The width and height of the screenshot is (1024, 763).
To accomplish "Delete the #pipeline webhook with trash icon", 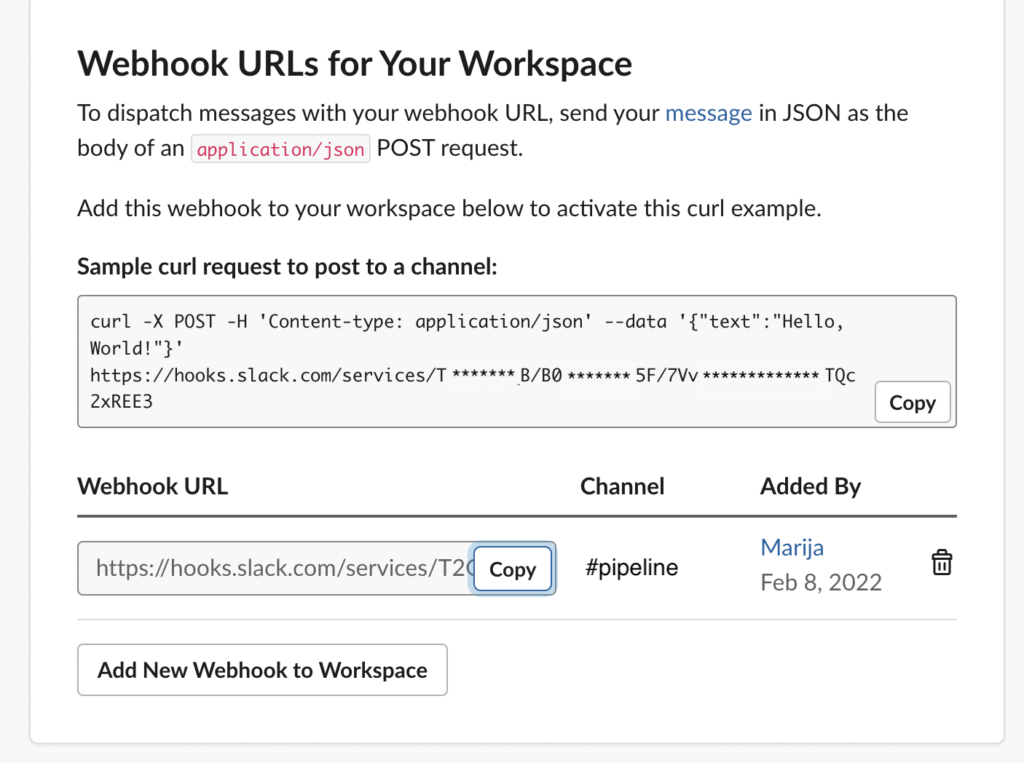I will point(941,562).
